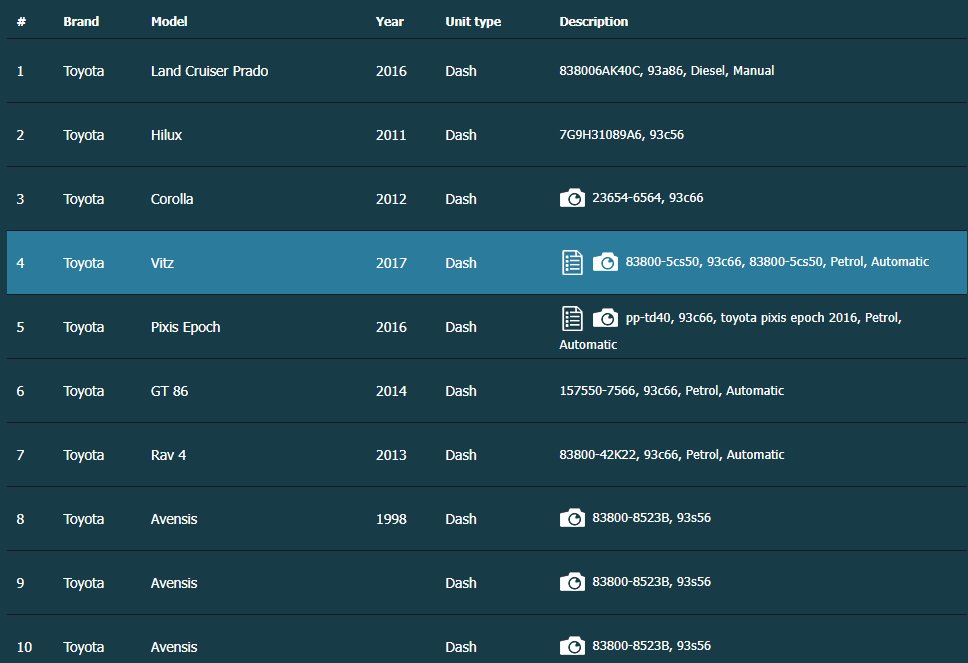Image resolution: width=968 pixels, height=663 pixels.
Task: Click description 157550-7566, 93c66, Petrol, Automatic
Action: click(x=672, y=391)
